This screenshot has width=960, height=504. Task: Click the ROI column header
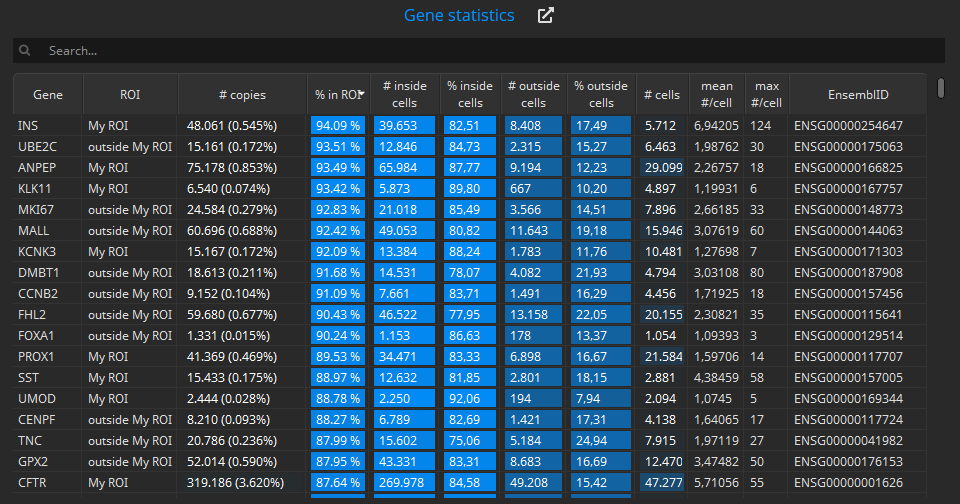pyautogui.click(x=130, y=94)
